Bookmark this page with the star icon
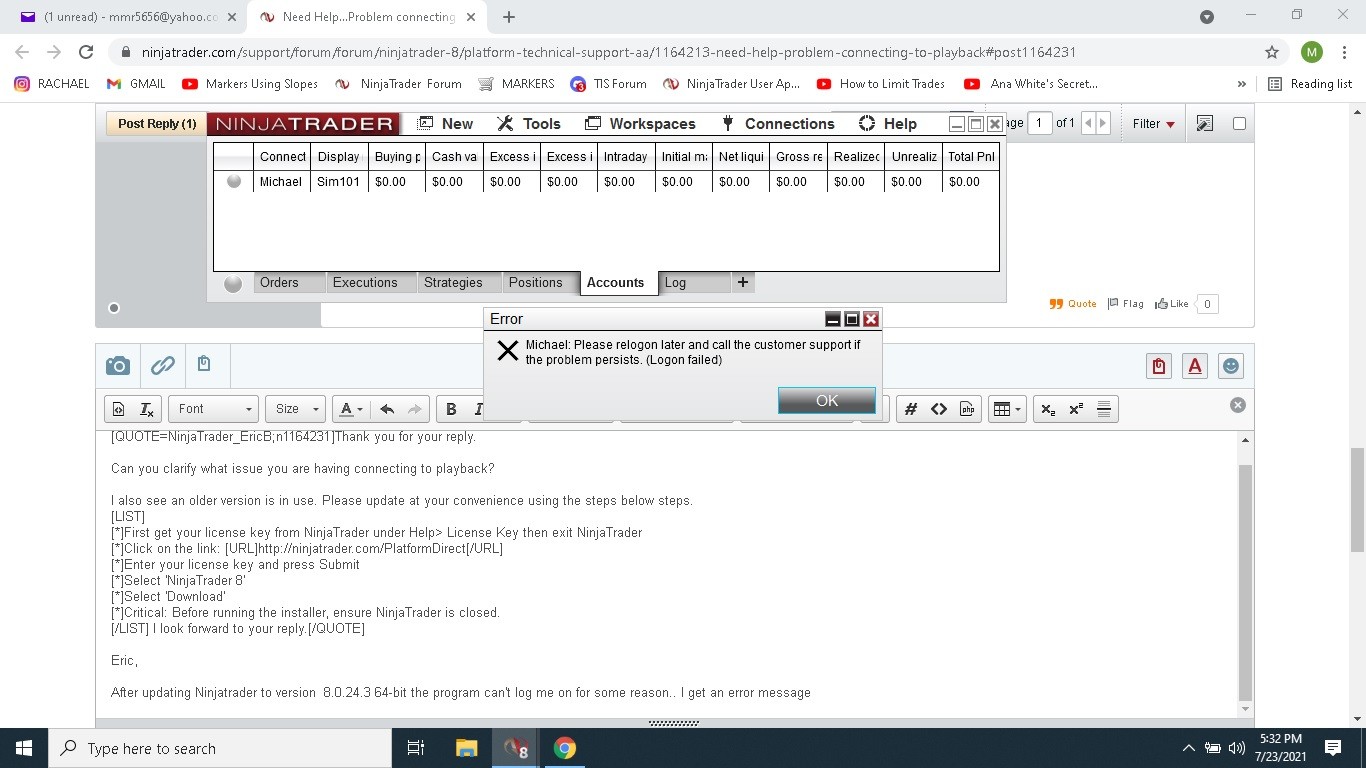This screenshot has width=1366, height=768. point(1272,52)
